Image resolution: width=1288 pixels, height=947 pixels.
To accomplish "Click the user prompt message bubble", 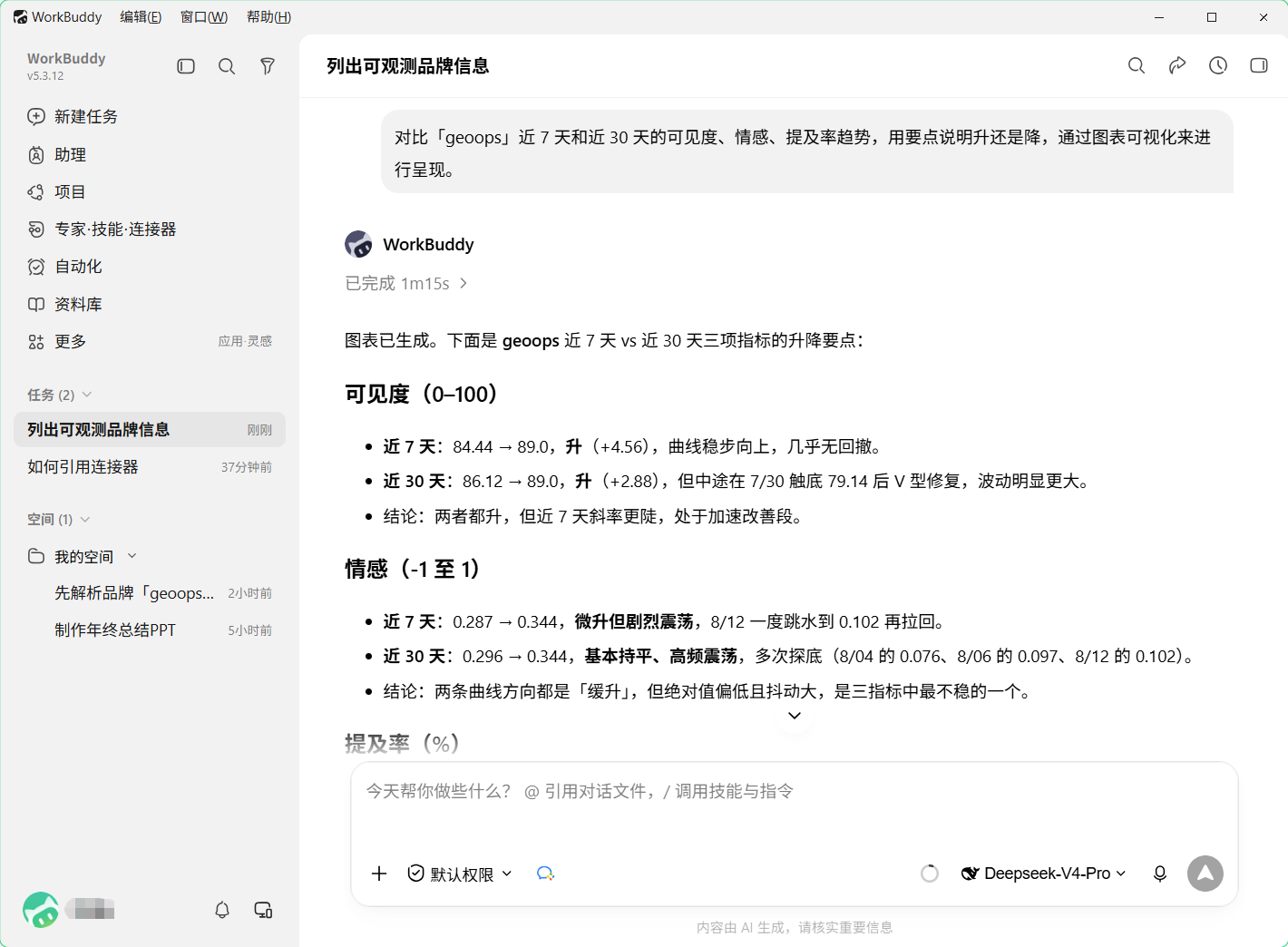I will (807, 152).
